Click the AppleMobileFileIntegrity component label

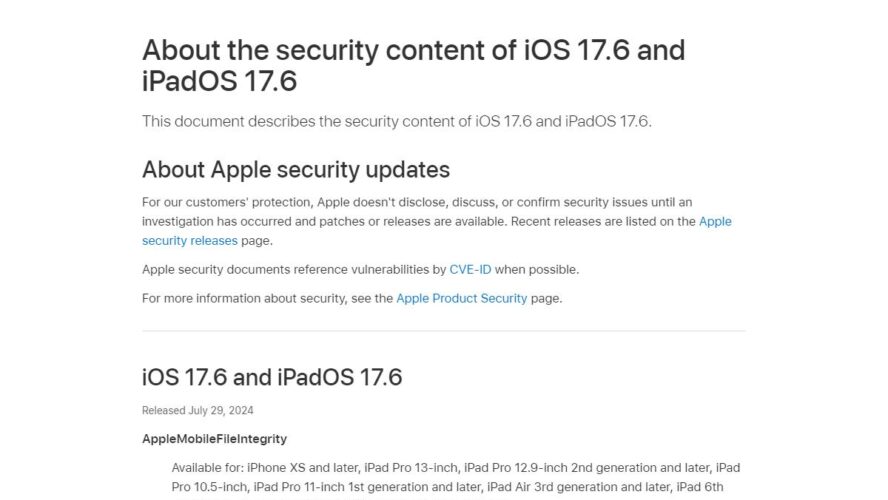pyautogui.click(x=214, y=439)
